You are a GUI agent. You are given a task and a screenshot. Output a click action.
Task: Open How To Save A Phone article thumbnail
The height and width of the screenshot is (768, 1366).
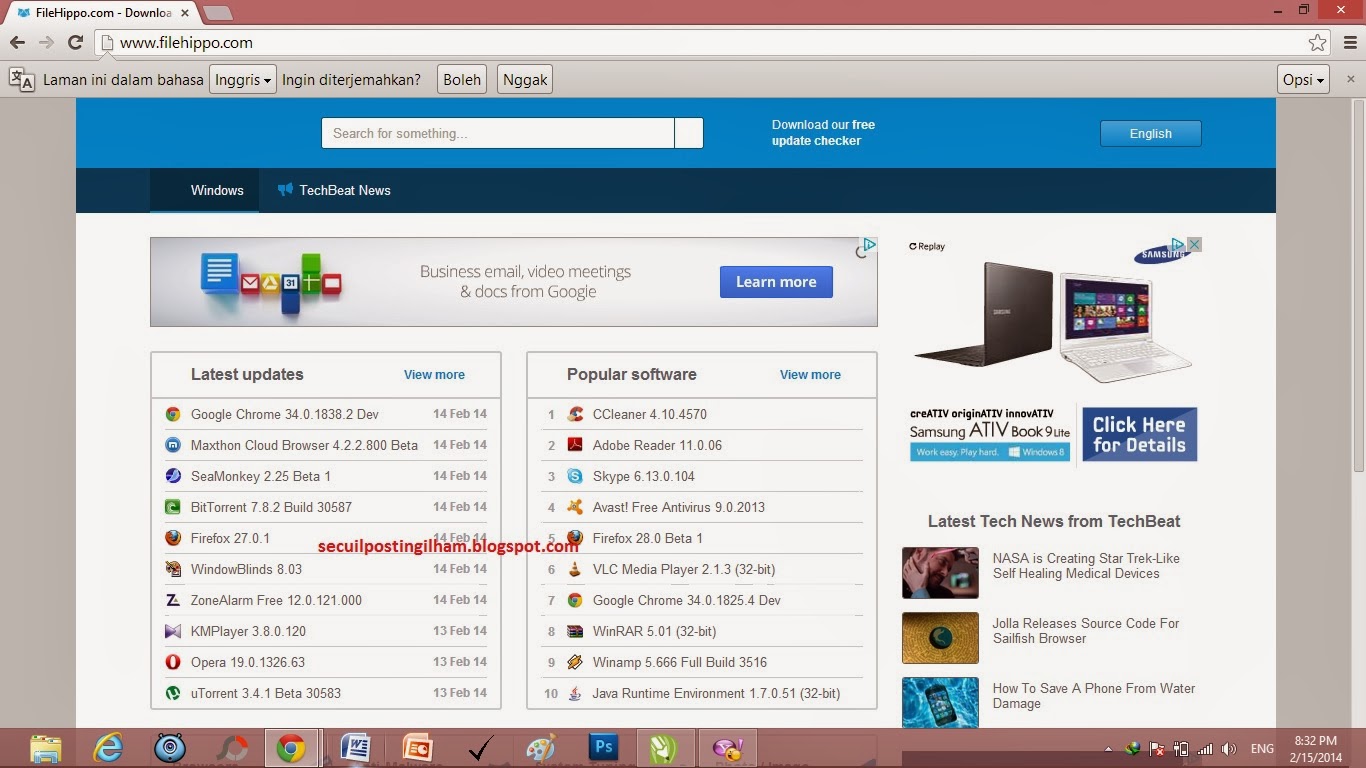940,702
